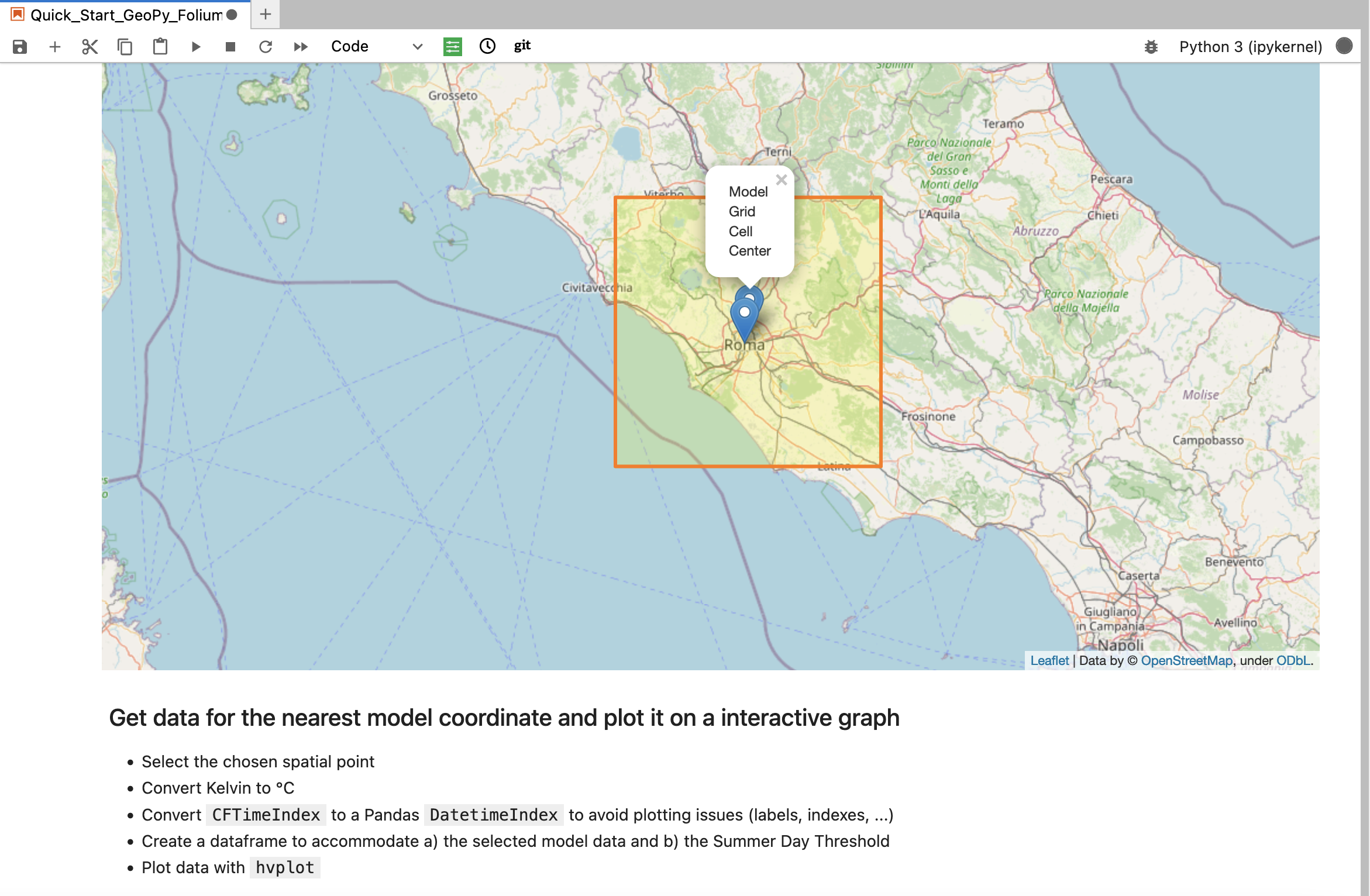Screen dimensions: 1370x896
Task: Open the OpenStreetMap attribution link
Action: (1186, 660)
